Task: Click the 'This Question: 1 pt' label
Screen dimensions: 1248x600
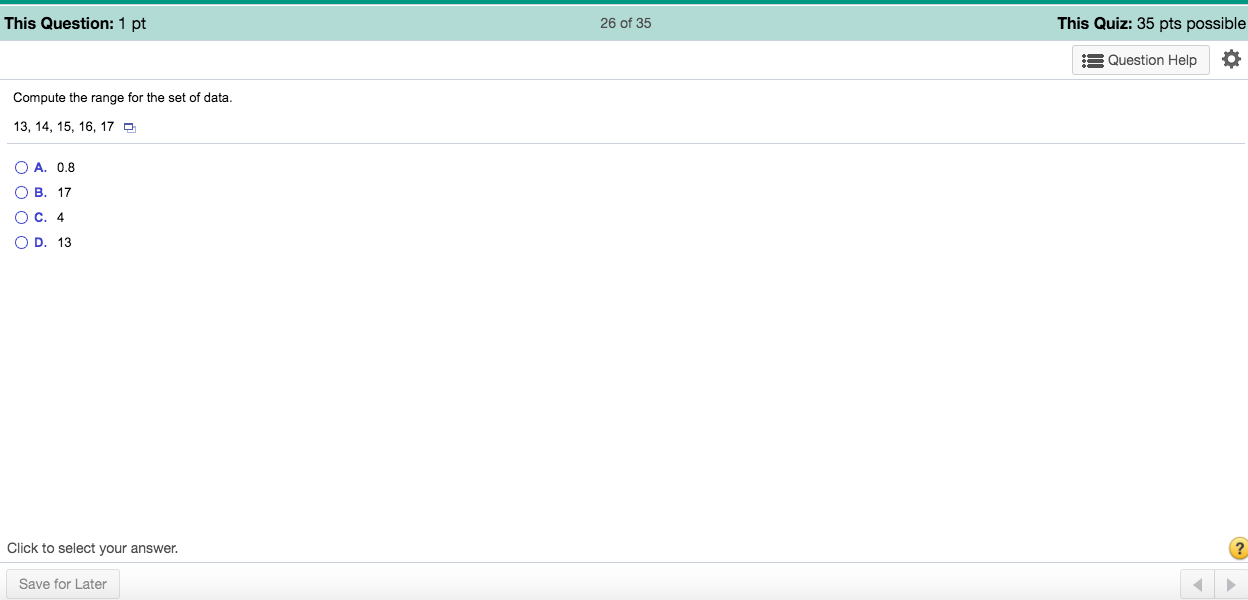Action: click(x=75, y=23)
